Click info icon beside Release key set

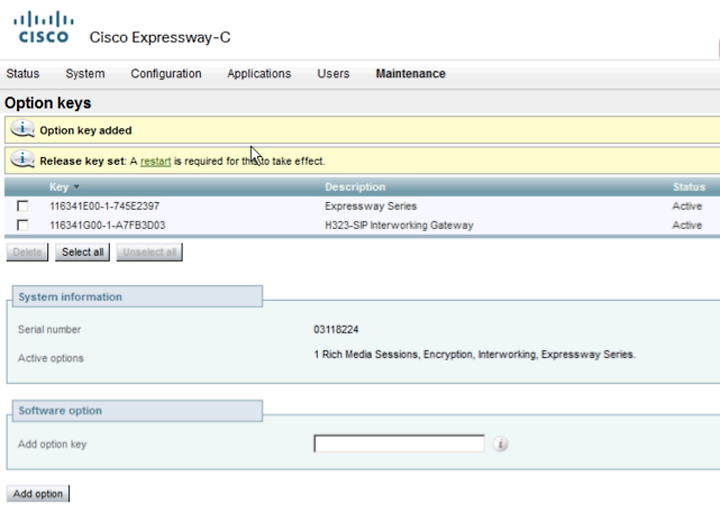[x=22, y=160]
